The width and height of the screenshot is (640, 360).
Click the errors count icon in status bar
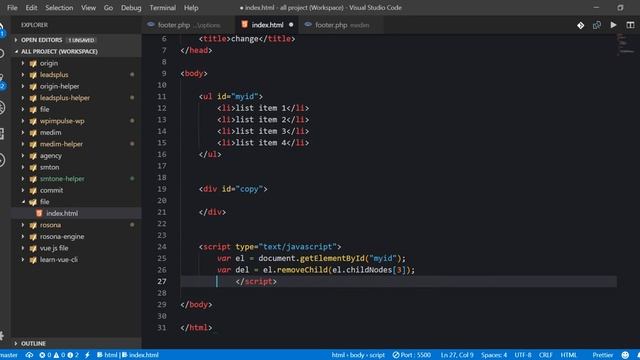(42, 355)
